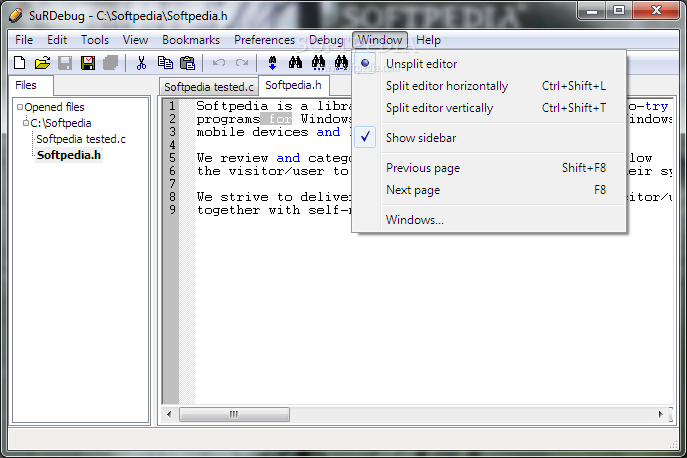The image size is (687, 458).
Task: Click the binoculars icon with blue down arrow
Action: click(272, 63)
